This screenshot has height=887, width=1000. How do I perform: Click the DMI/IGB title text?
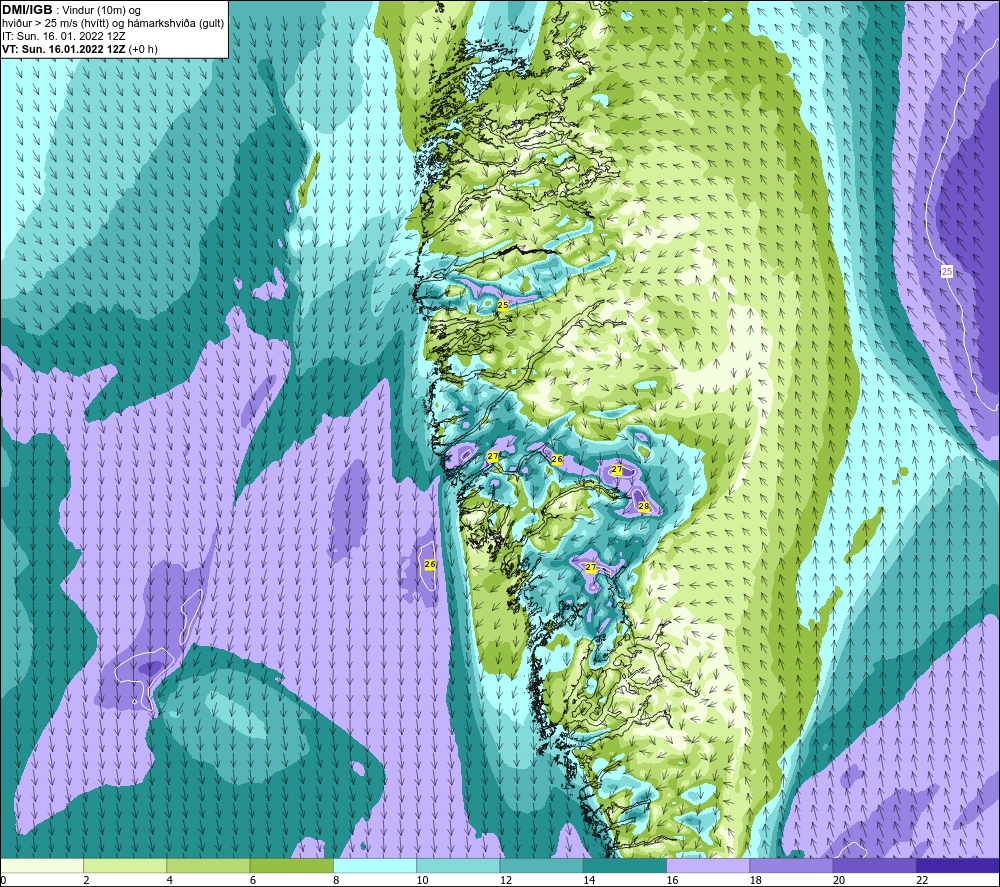pyautogui.click(x=27, y=10)
